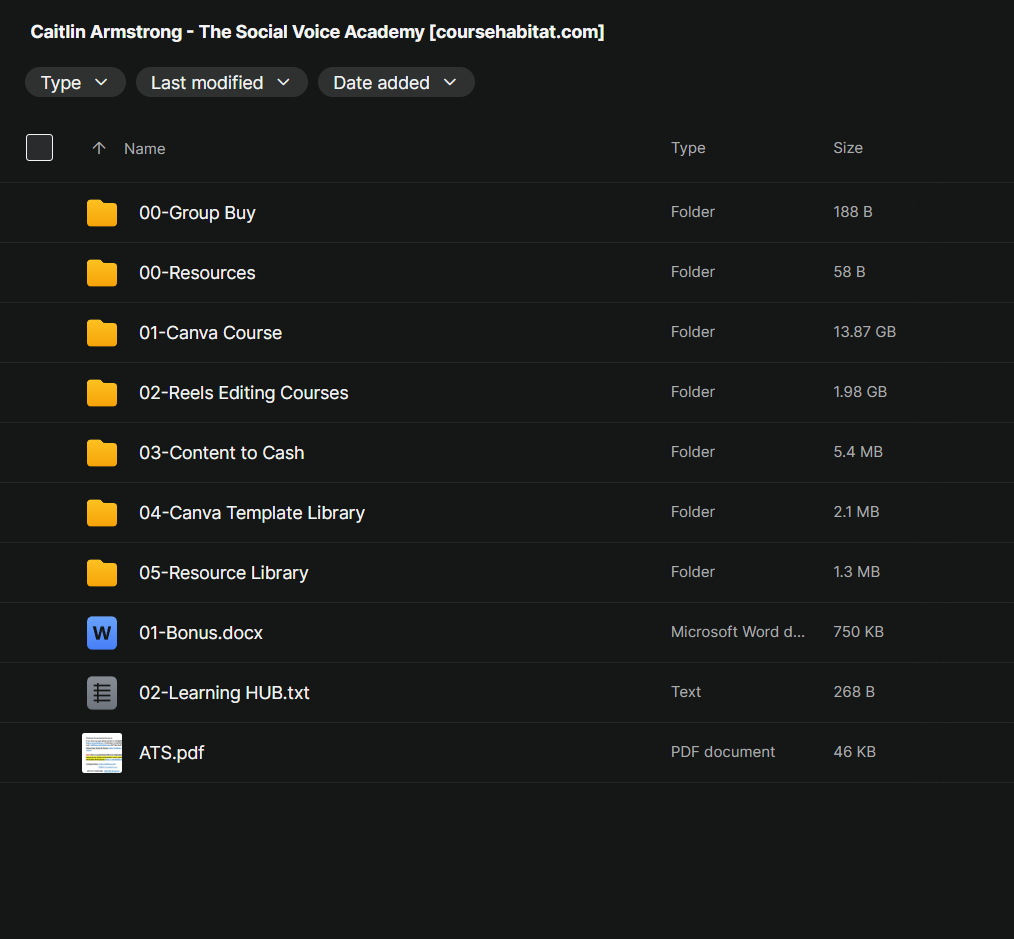Screen dimensions: 1014x939
Task: Click the 02-Reels Editing Courses folder icon
Action: [102, 393]
